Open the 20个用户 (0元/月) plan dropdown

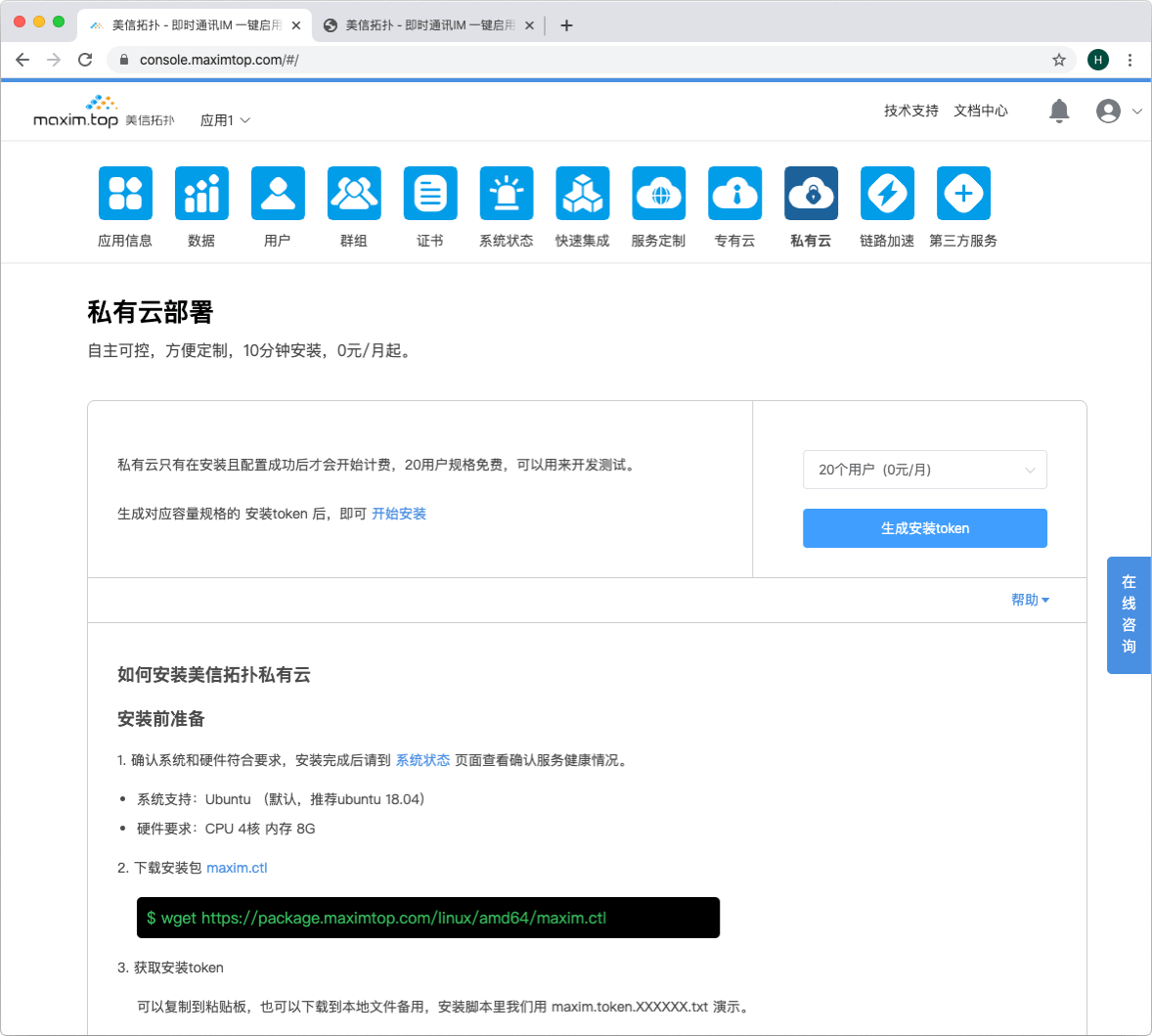tap(925, 470)
